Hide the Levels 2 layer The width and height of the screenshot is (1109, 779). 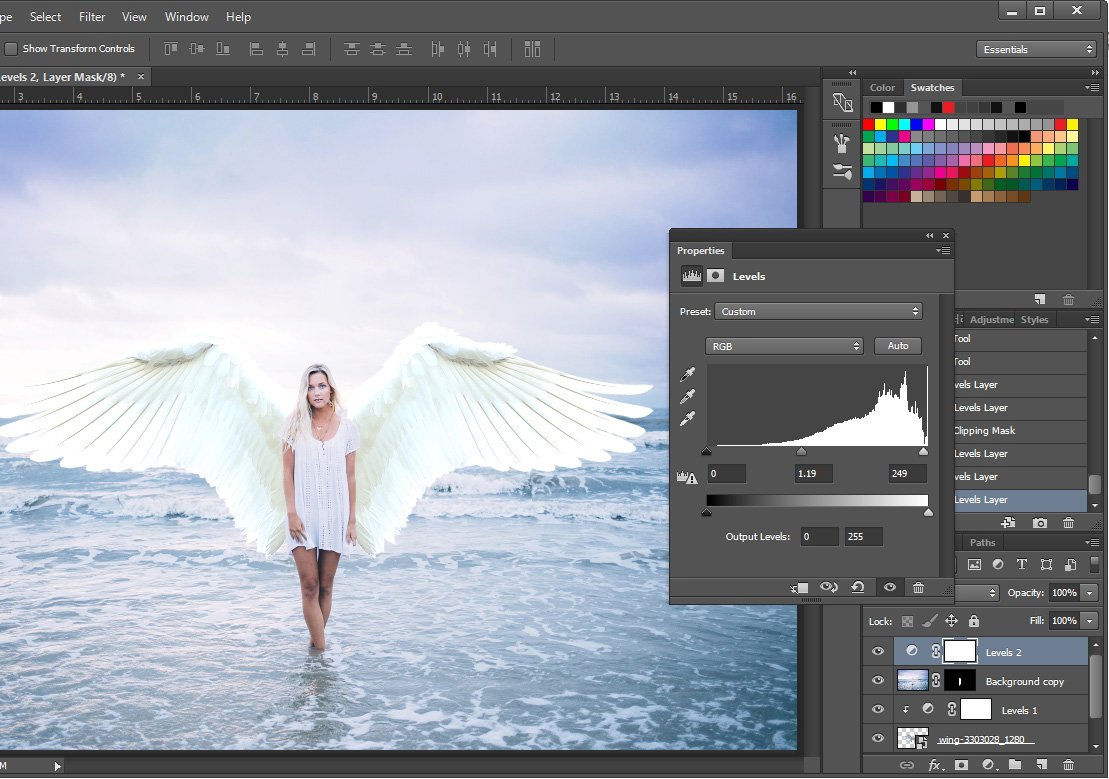pyautogui.click(x=877, y=651)
